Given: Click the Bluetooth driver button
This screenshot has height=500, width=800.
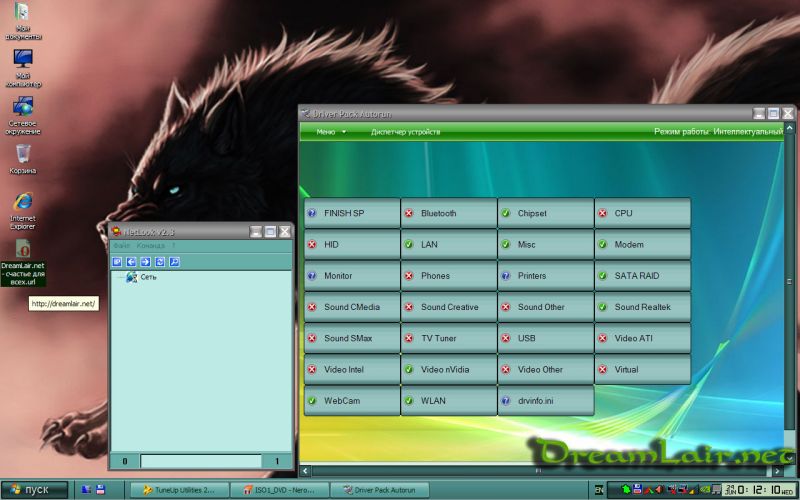Looking at the screenshot, I should [449, 213].
